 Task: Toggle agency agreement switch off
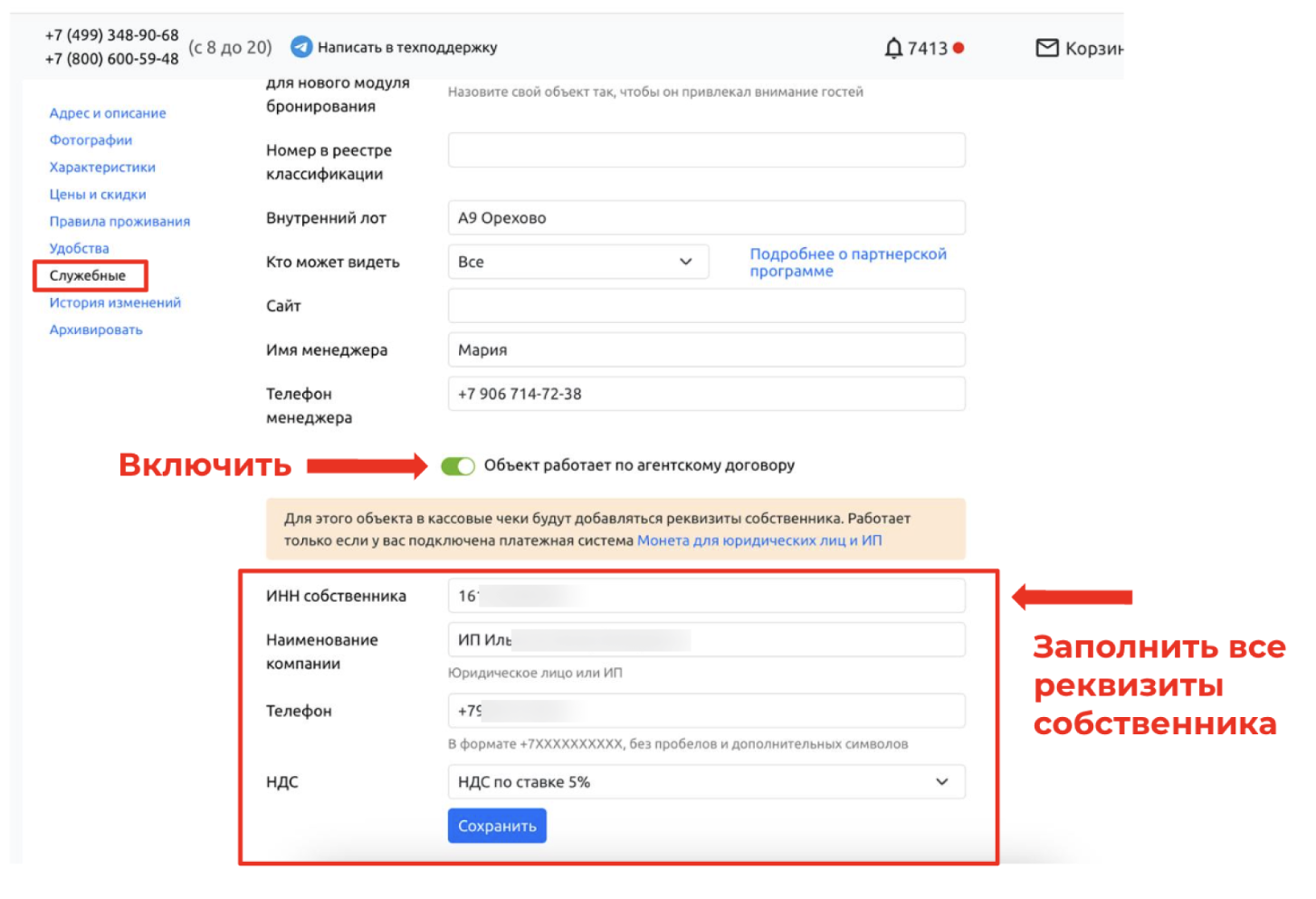pyautogui.click(x=458, y=466)
